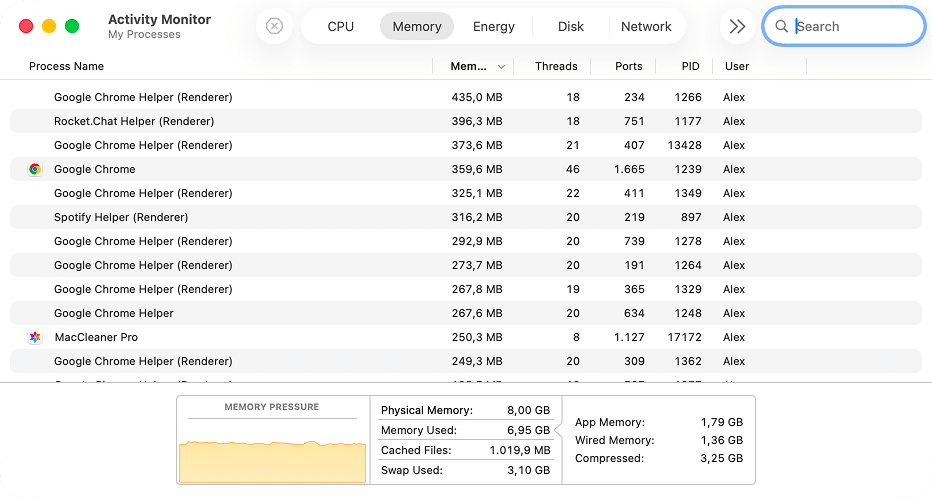Click PID value 17172
The height and width of the screenshot is (499, 932).
click(685, 337)
